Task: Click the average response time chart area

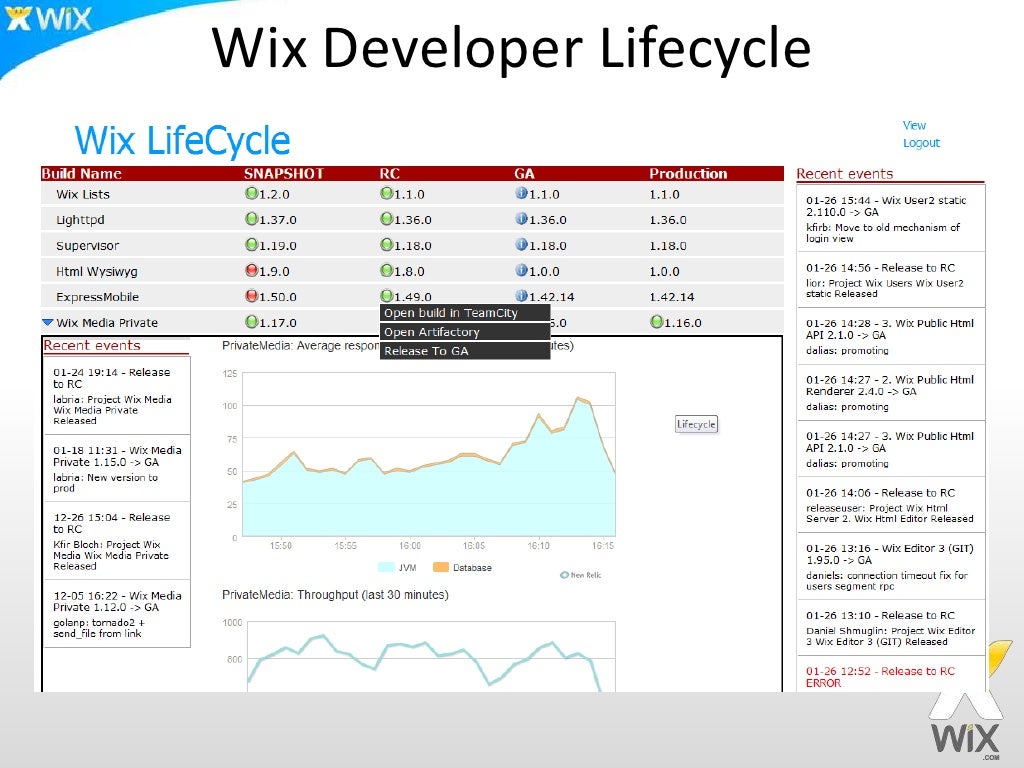Action: [428, 454]
